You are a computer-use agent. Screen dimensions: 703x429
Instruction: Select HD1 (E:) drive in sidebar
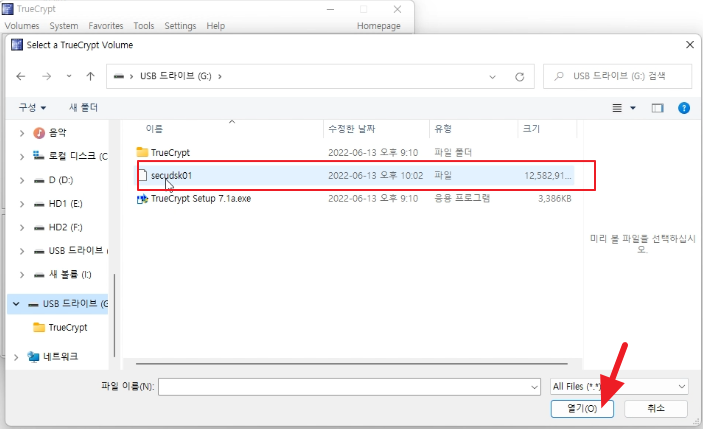click(58, 204)
